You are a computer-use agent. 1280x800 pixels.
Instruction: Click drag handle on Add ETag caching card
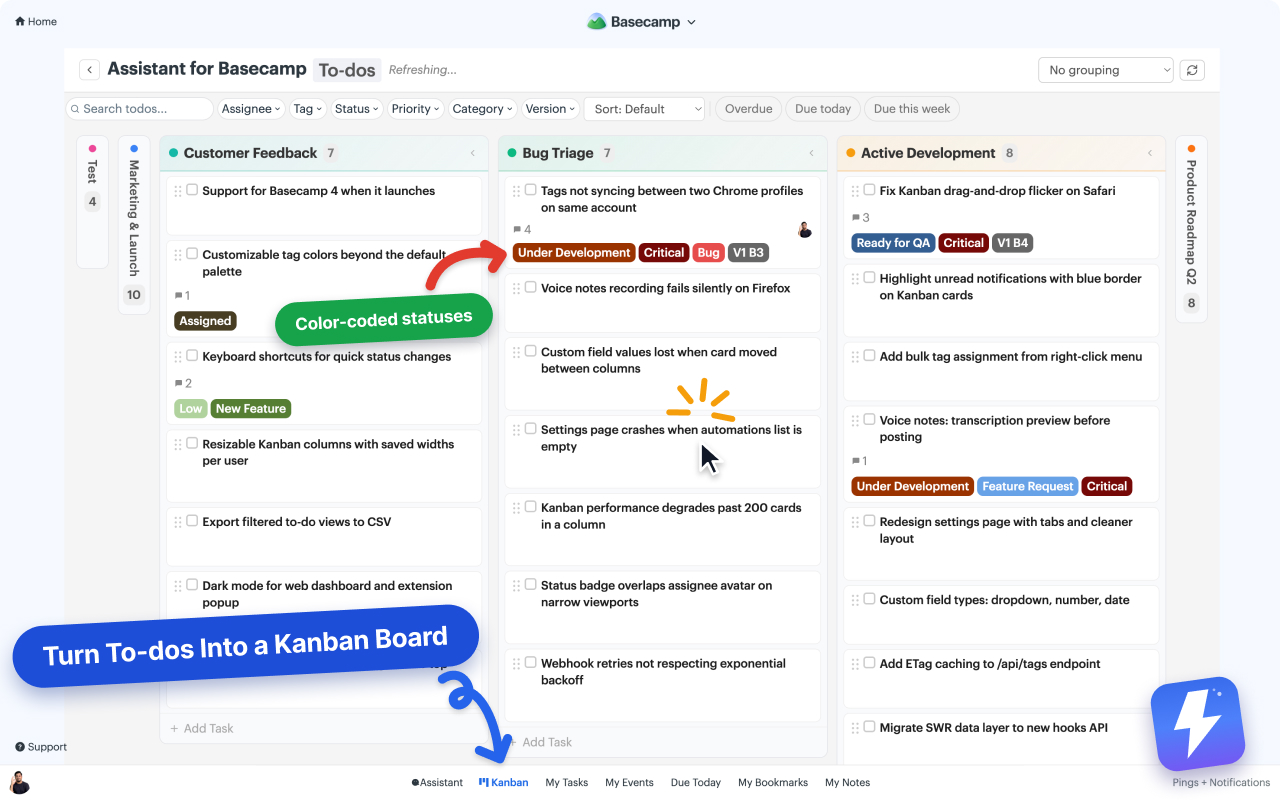(855, 664)
